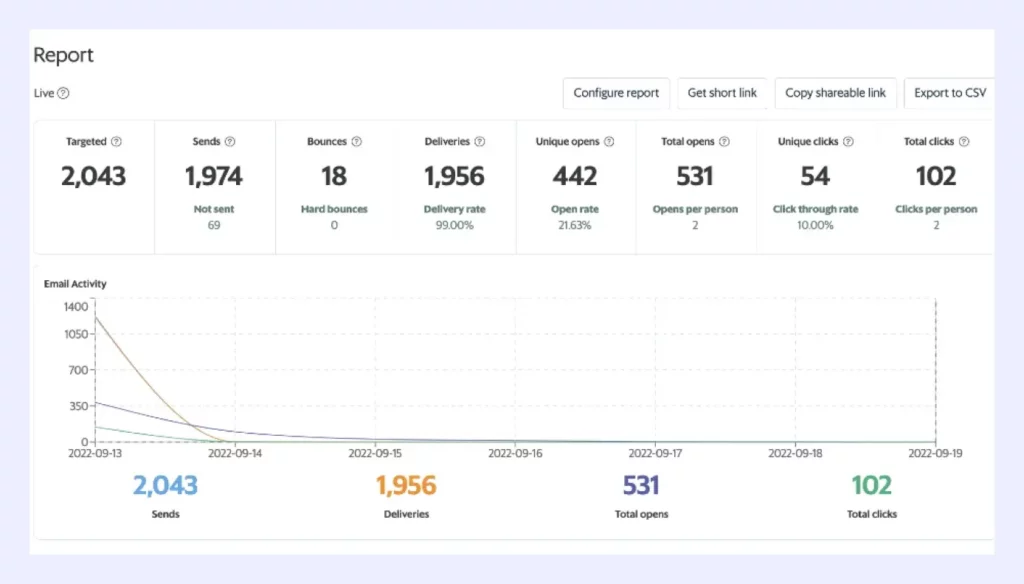Click the Report page heading

point(63,55)
